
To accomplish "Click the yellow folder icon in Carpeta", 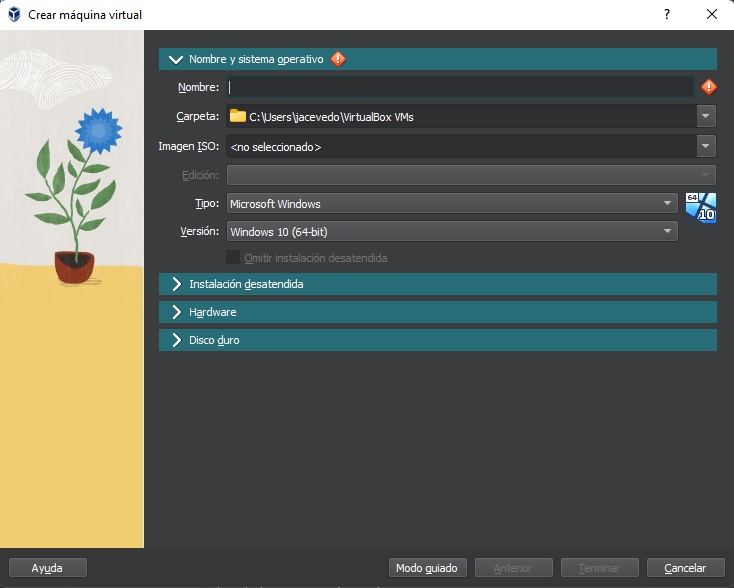I will [237, 116].
